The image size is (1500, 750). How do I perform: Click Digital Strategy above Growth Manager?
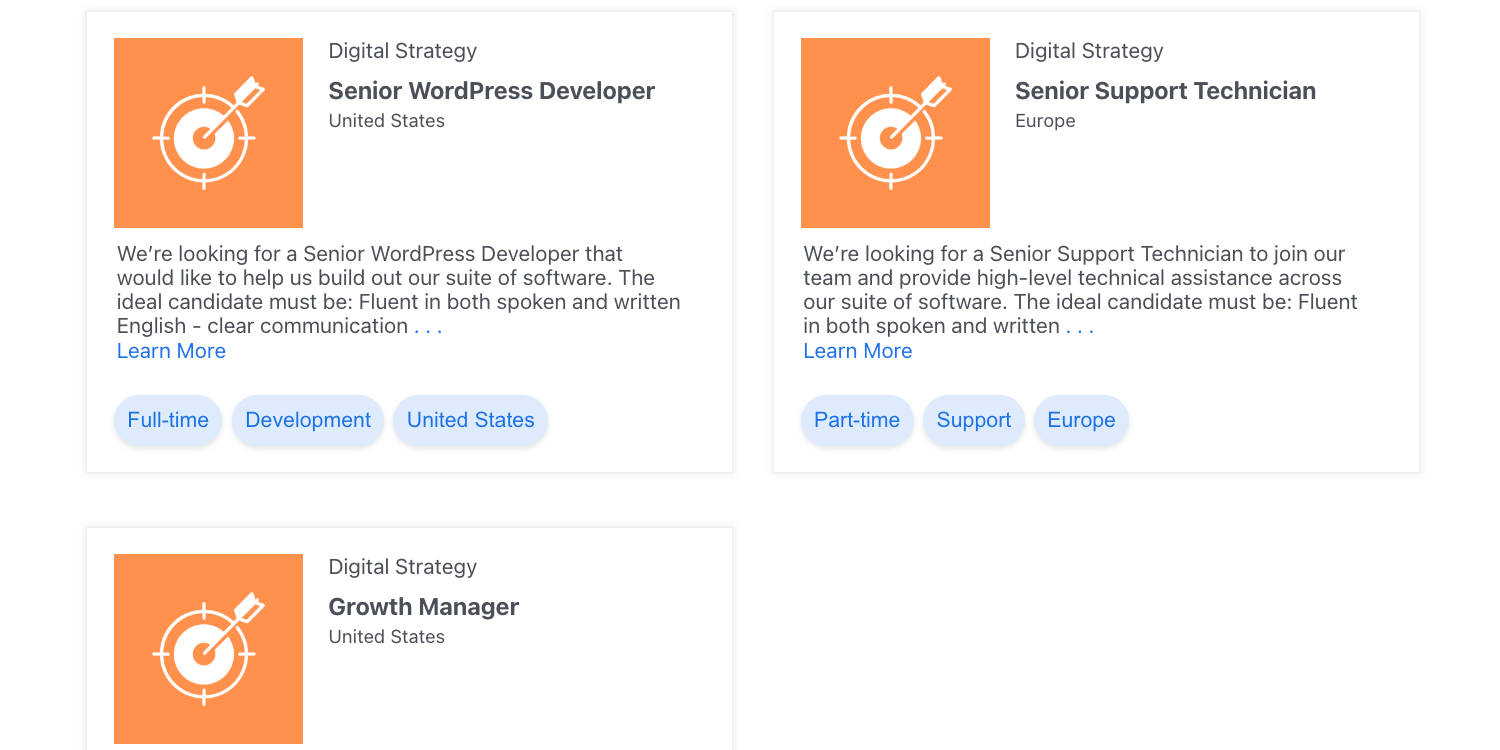(402, 567)
